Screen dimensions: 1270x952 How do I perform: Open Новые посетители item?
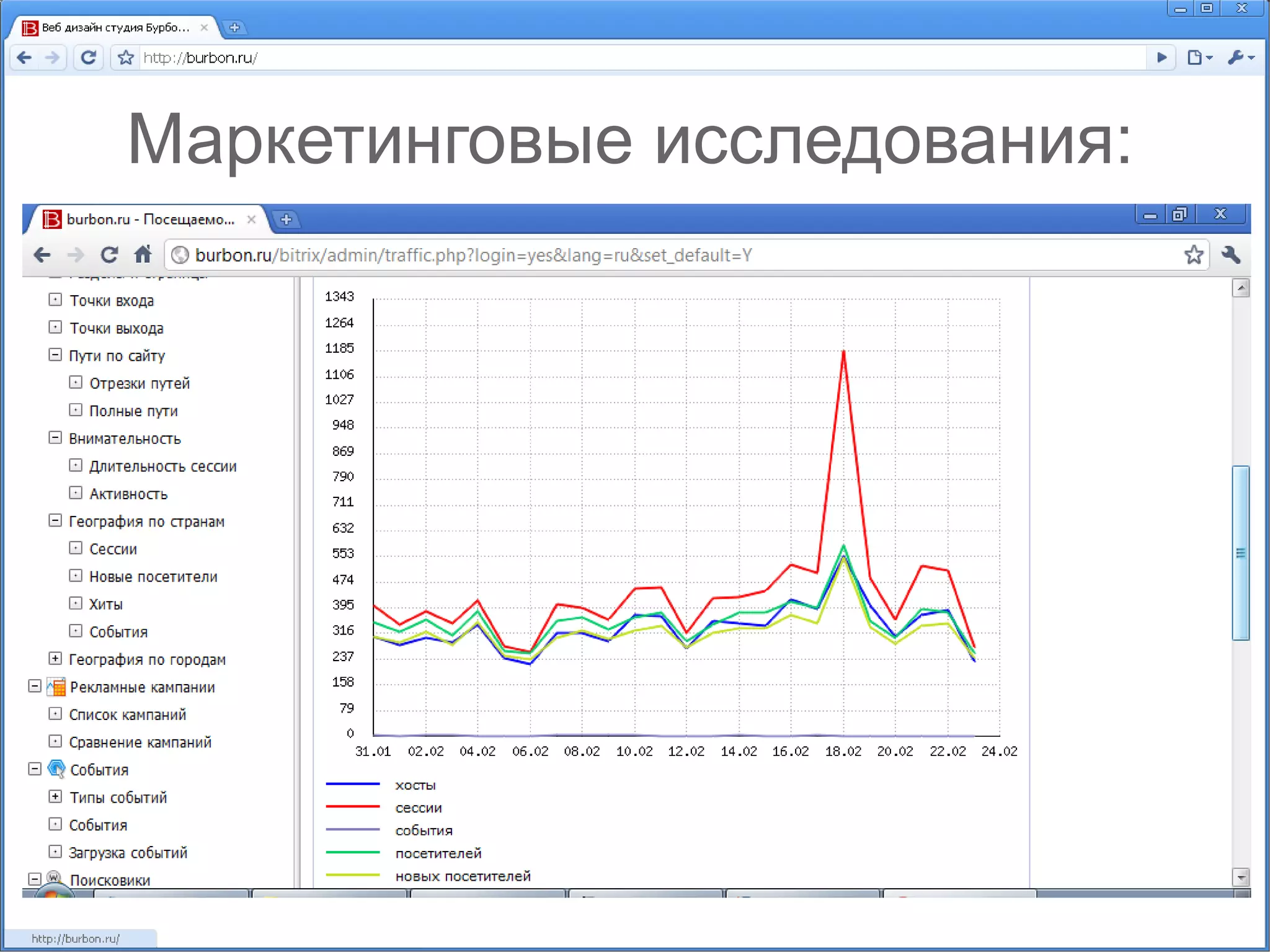click(153, 576)
